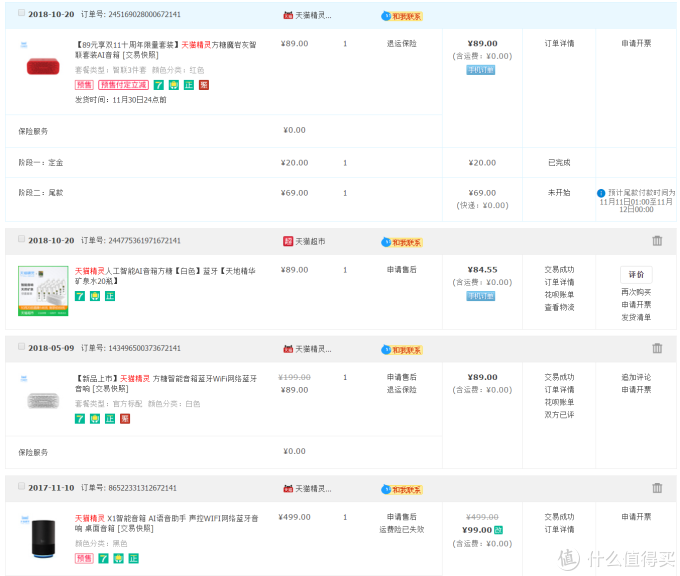Image resolution: width=680 pixels, height=576 pixels.
Task: Select the 阶段二：尾款 row label
Action: tap(41, 193)
